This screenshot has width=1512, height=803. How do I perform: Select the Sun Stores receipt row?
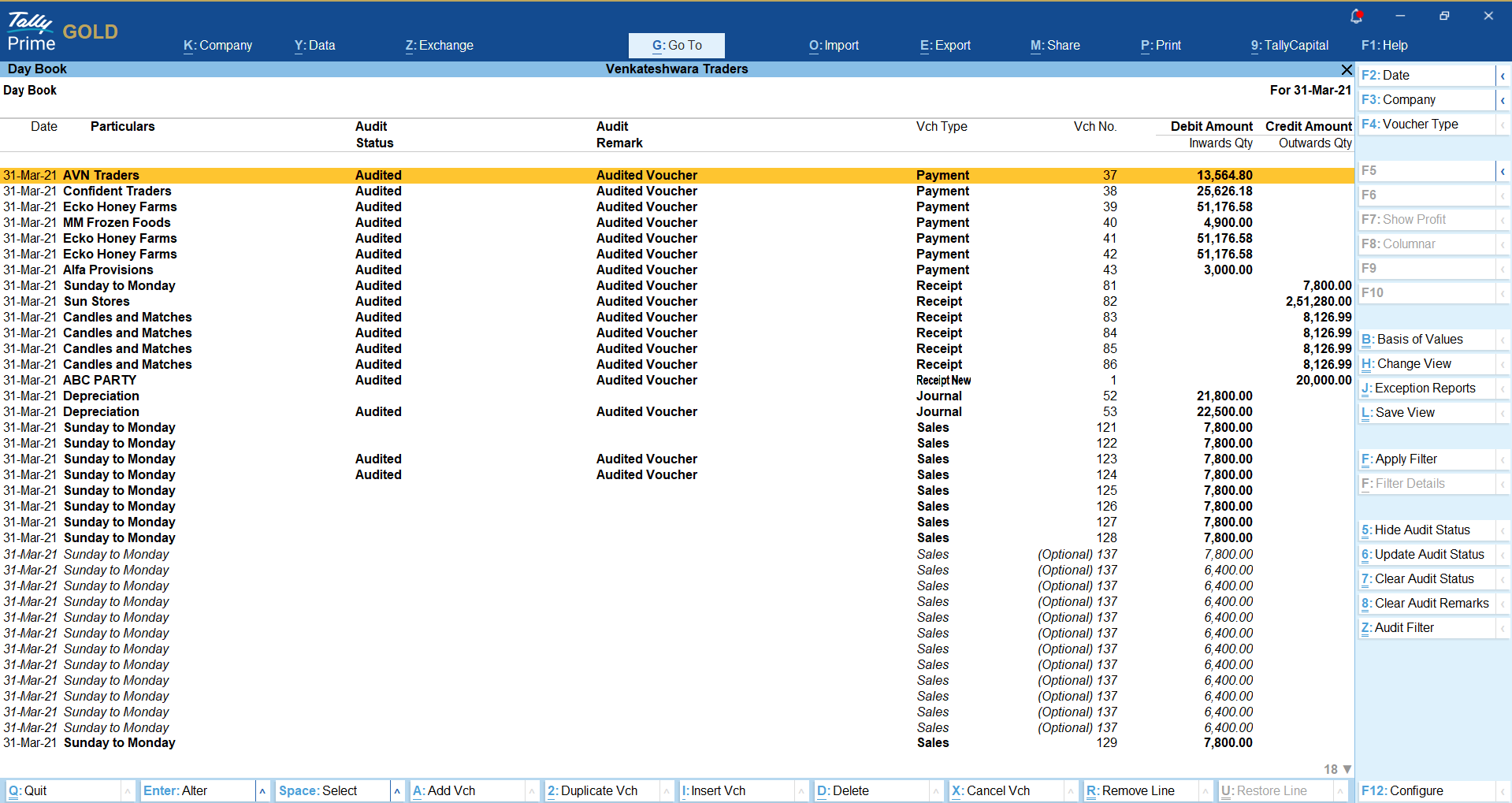(x=96, y=301)
